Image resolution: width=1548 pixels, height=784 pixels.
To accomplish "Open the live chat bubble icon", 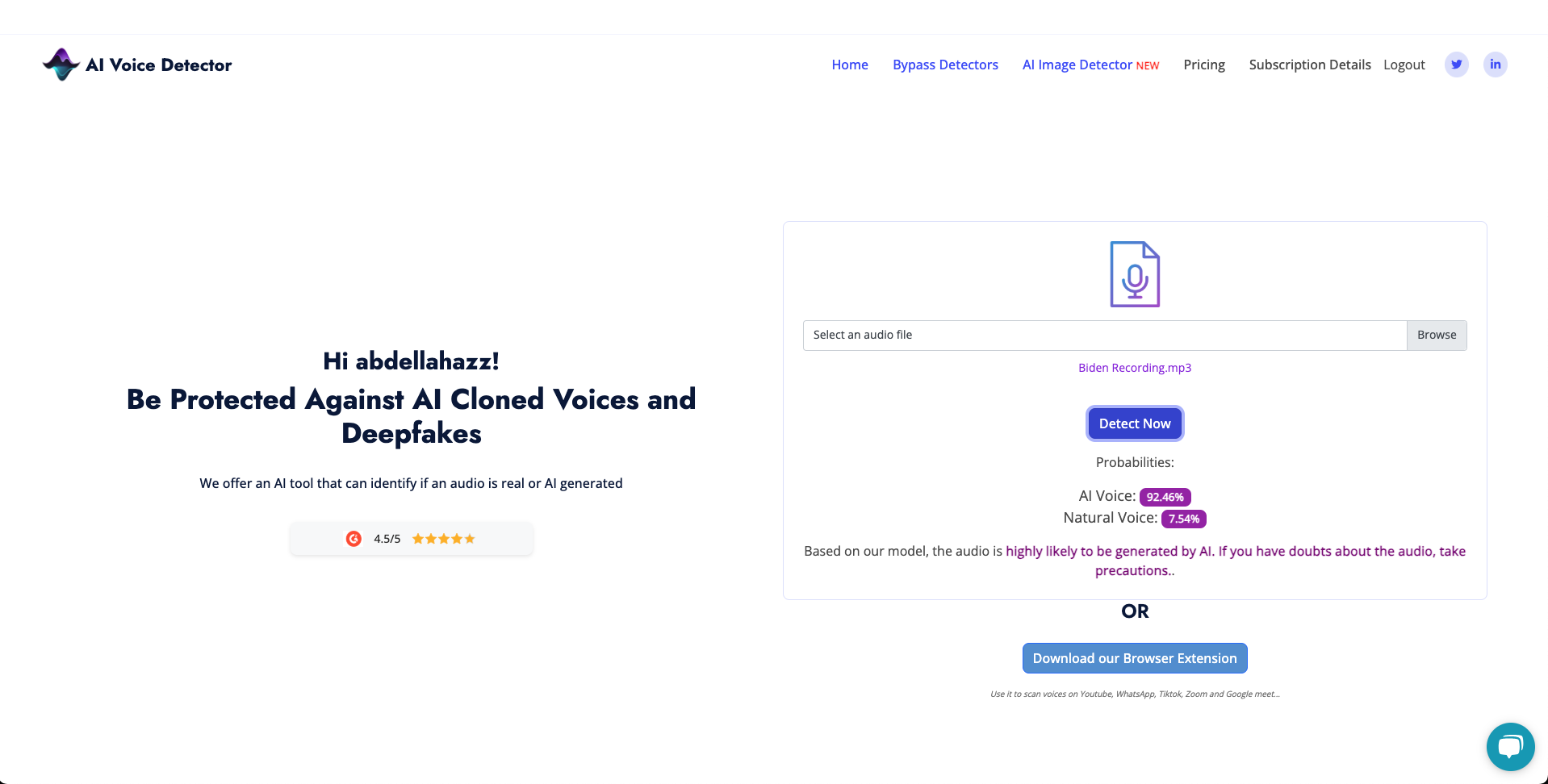I will 1510,747.
